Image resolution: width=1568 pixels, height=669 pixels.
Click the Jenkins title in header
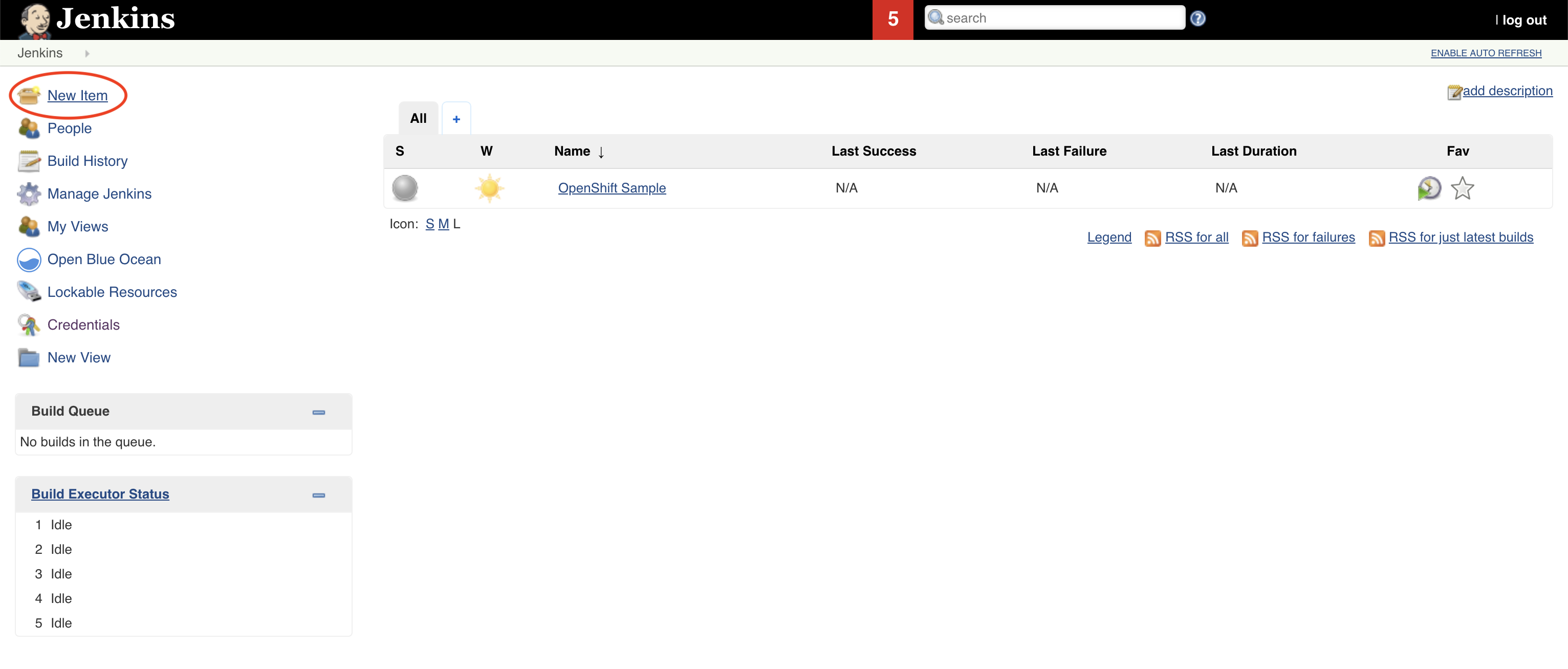[116, 18]
